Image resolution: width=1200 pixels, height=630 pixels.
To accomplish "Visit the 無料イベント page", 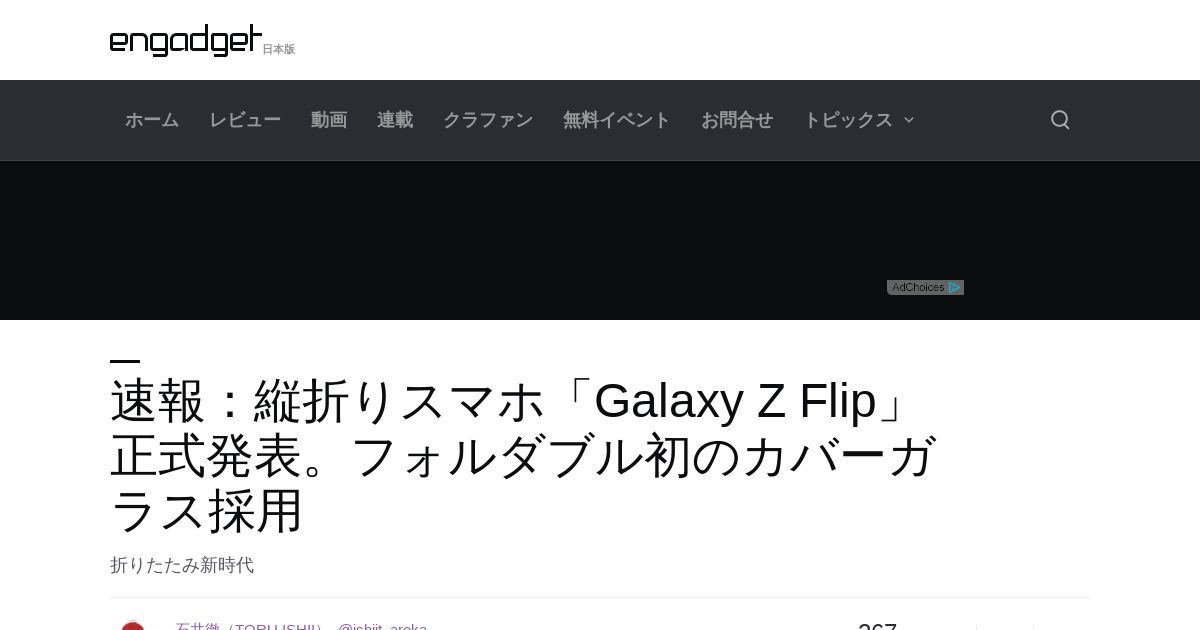I will pos(617,120).
